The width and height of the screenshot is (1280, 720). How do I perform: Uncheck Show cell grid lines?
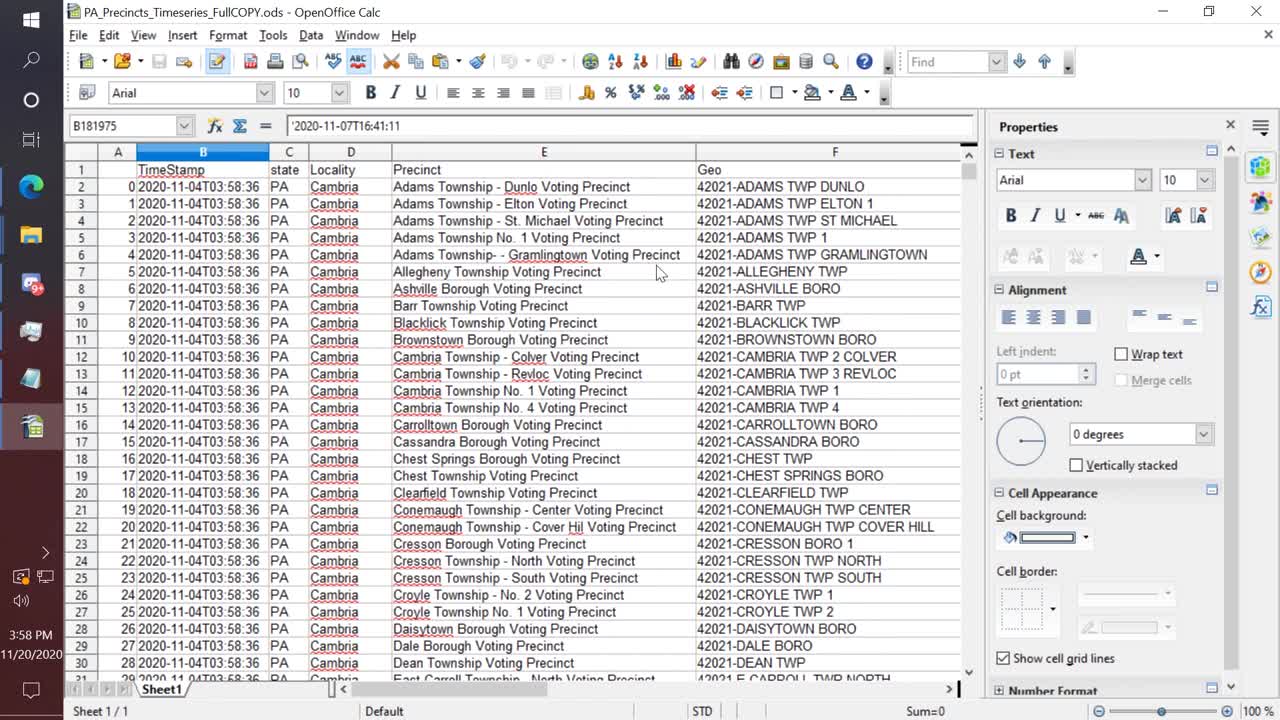tap(1003, 658)
